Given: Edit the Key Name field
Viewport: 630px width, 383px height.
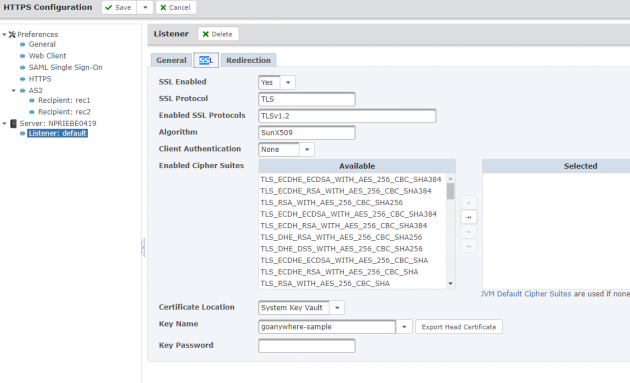Looking at the screenshot, I should click(327, 327).
